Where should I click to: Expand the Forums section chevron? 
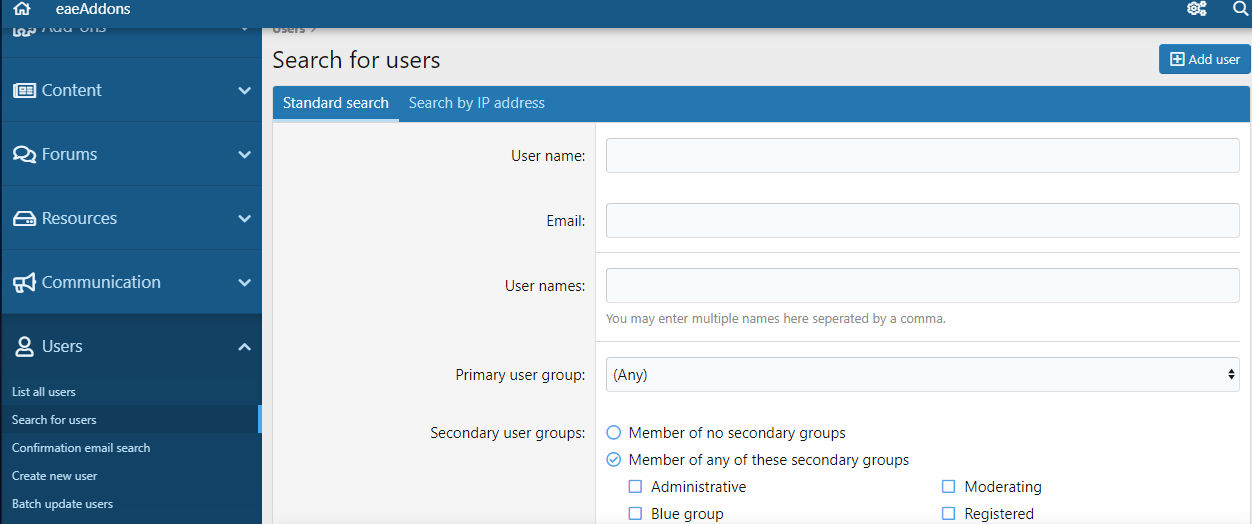click(x=244, y=154)
